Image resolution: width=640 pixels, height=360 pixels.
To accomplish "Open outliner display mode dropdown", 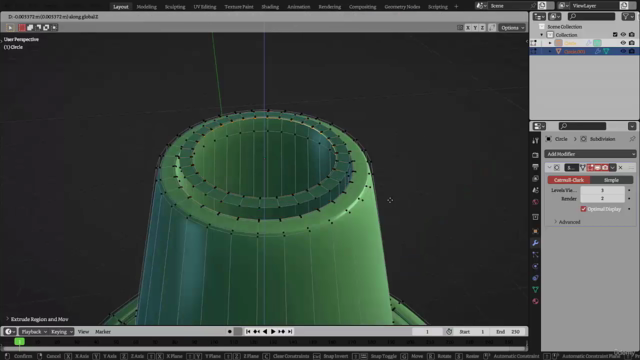I will pos(555,16).
